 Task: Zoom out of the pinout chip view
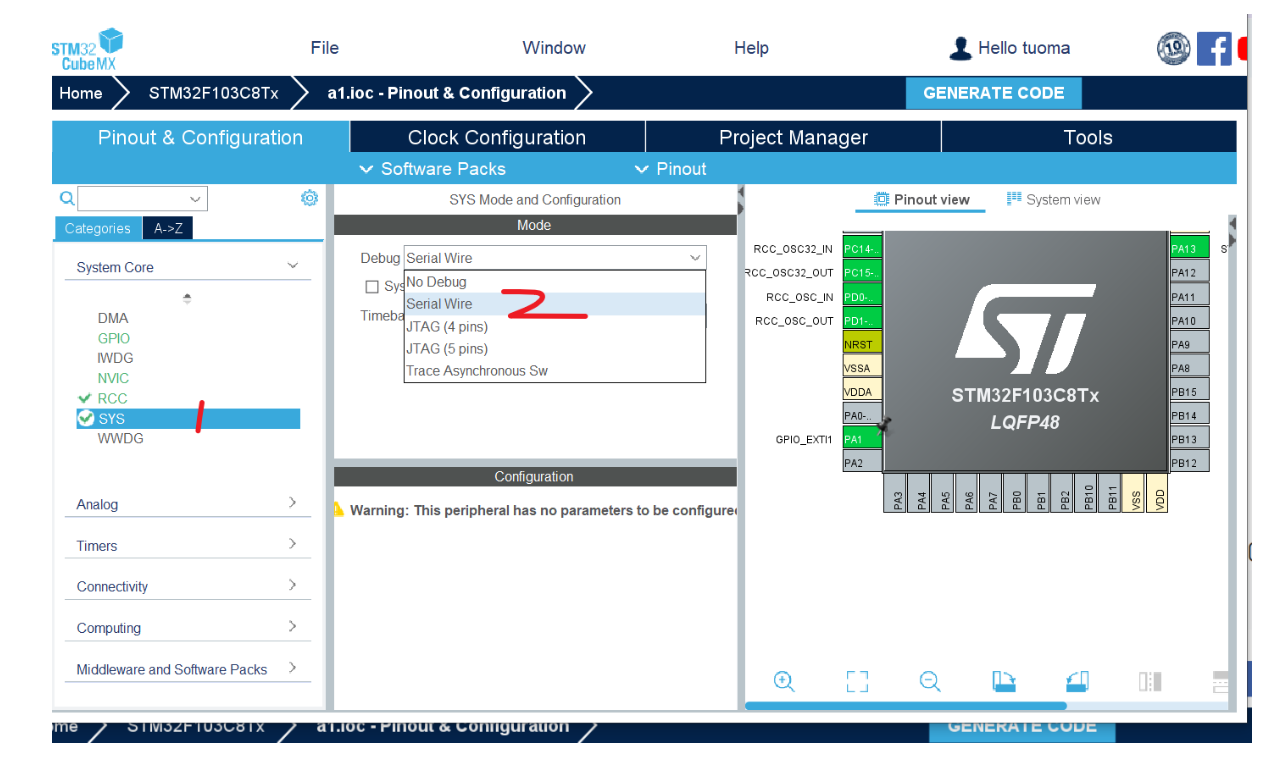pos(930,681)
